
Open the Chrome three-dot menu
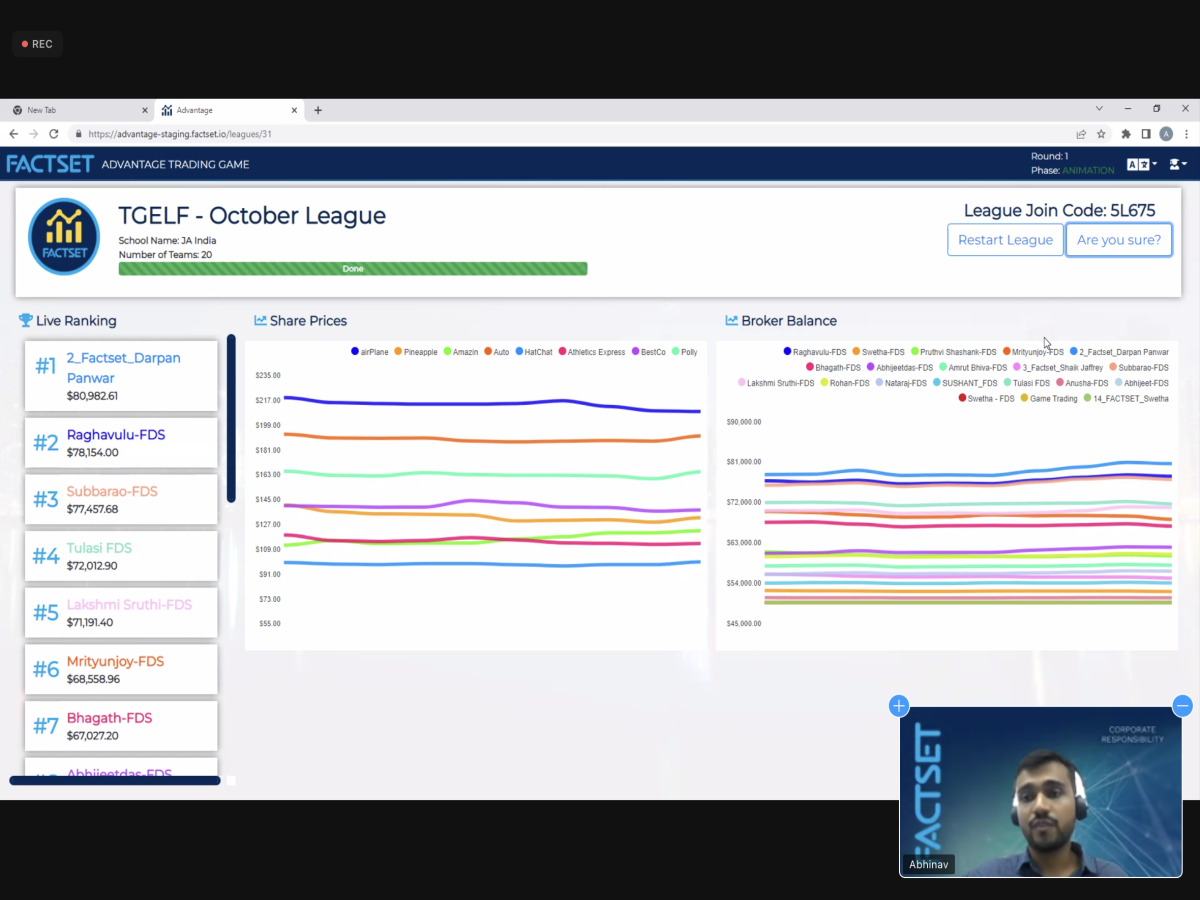click(x=1185, y=134)
